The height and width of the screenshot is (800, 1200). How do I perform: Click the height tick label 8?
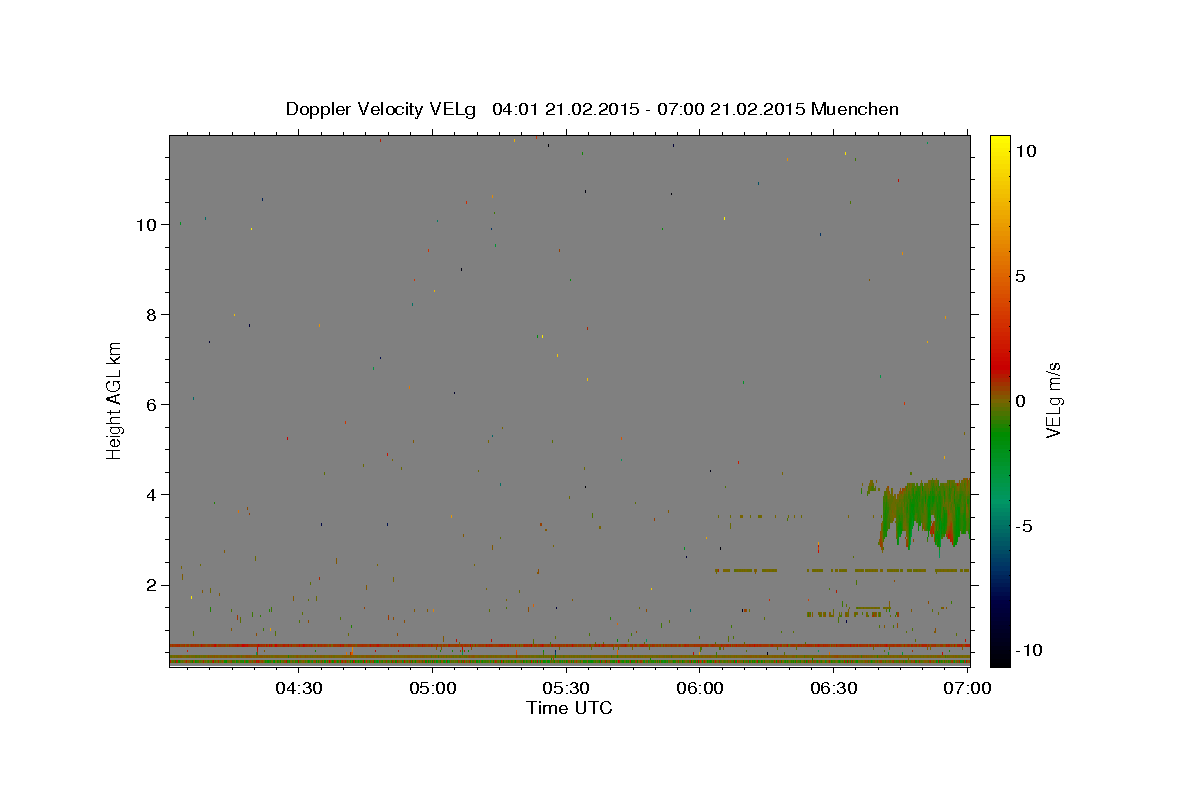point(152,315)
